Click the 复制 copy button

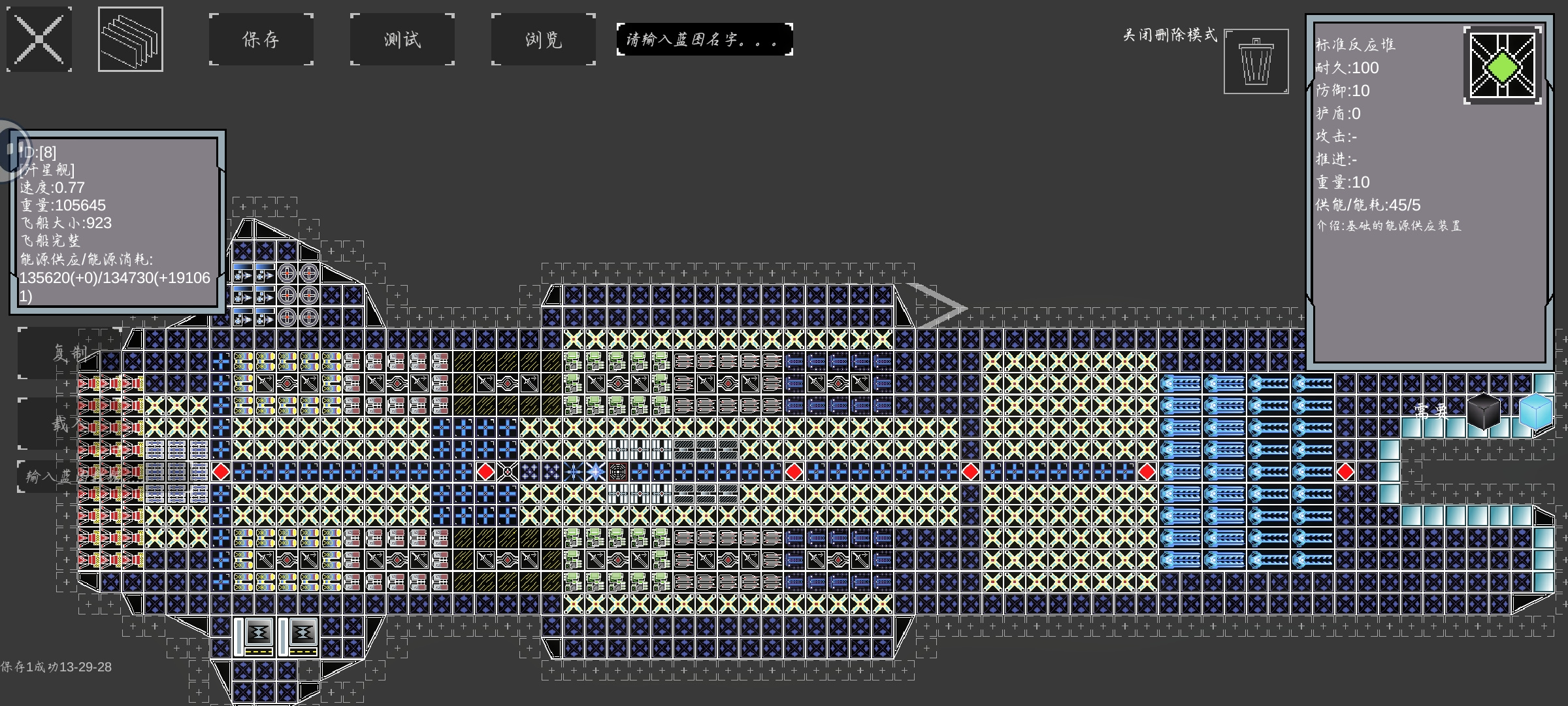click(69, 353)
